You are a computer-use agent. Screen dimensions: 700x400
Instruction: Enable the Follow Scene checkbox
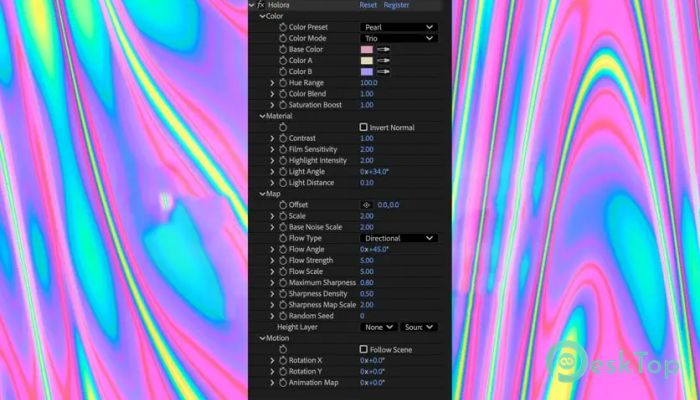(x=363, y=350)
